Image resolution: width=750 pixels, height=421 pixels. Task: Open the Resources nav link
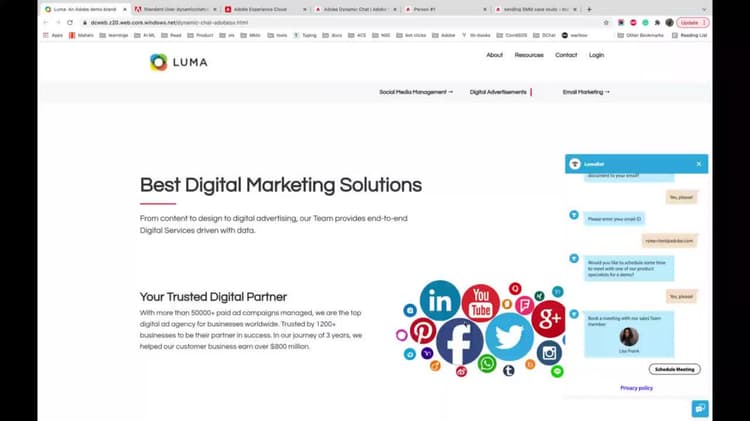[x=529, y=55]
